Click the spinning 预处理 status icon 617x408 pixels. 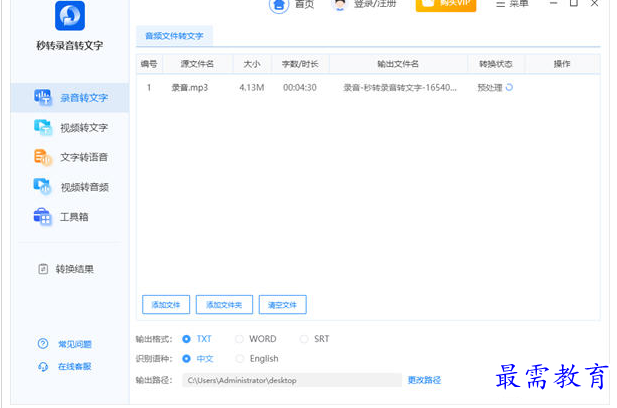point(509,87)
